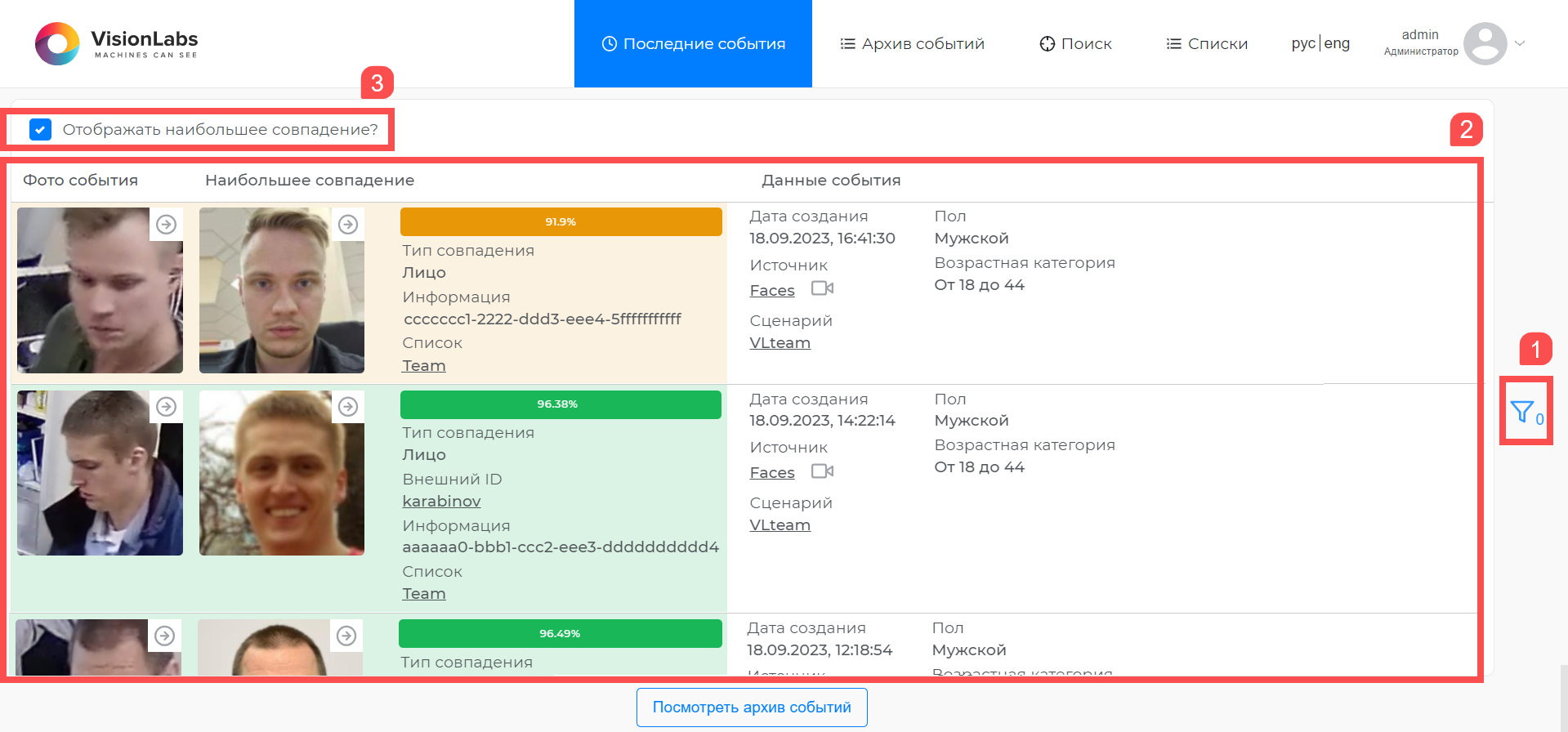This screenshot has height=732, width=1568.
Task: Open 'Faces' source link of 14:22:14 event
Action: tap(772, 473)
